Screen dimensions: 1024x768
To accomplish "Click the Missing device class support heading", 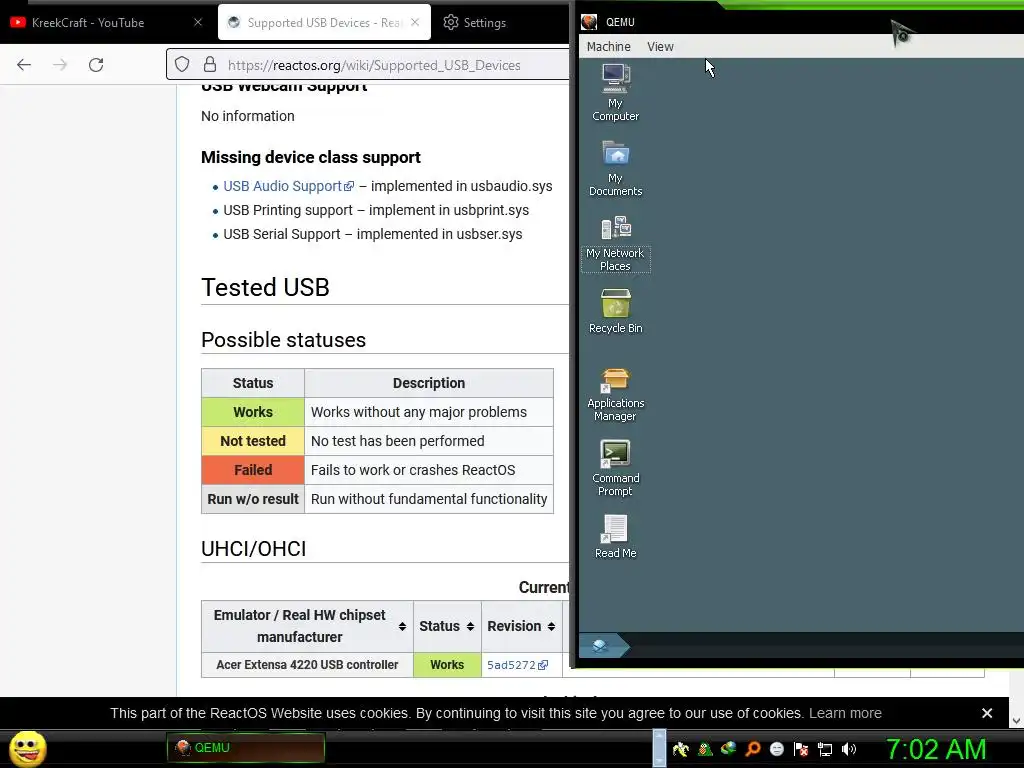I will pyautogui.click(x=311, y=157).
